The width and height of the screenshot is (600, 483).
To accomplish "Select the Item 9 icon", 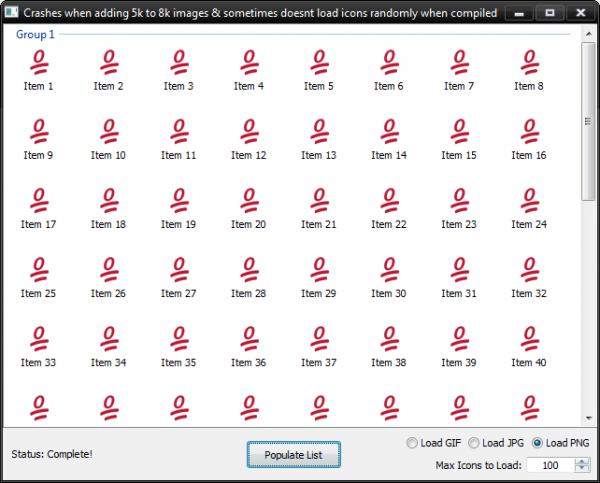I will tap(39, 131).
